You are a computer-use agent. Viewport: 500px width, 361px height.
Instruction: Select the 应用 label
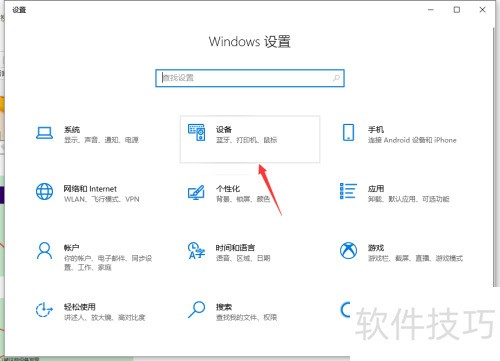click(x=376, y=189)
